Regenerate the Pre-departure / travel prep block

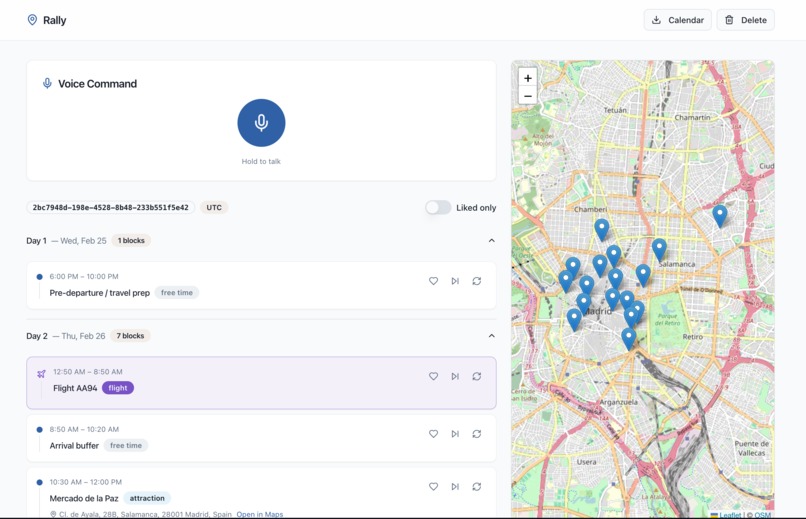477,281
